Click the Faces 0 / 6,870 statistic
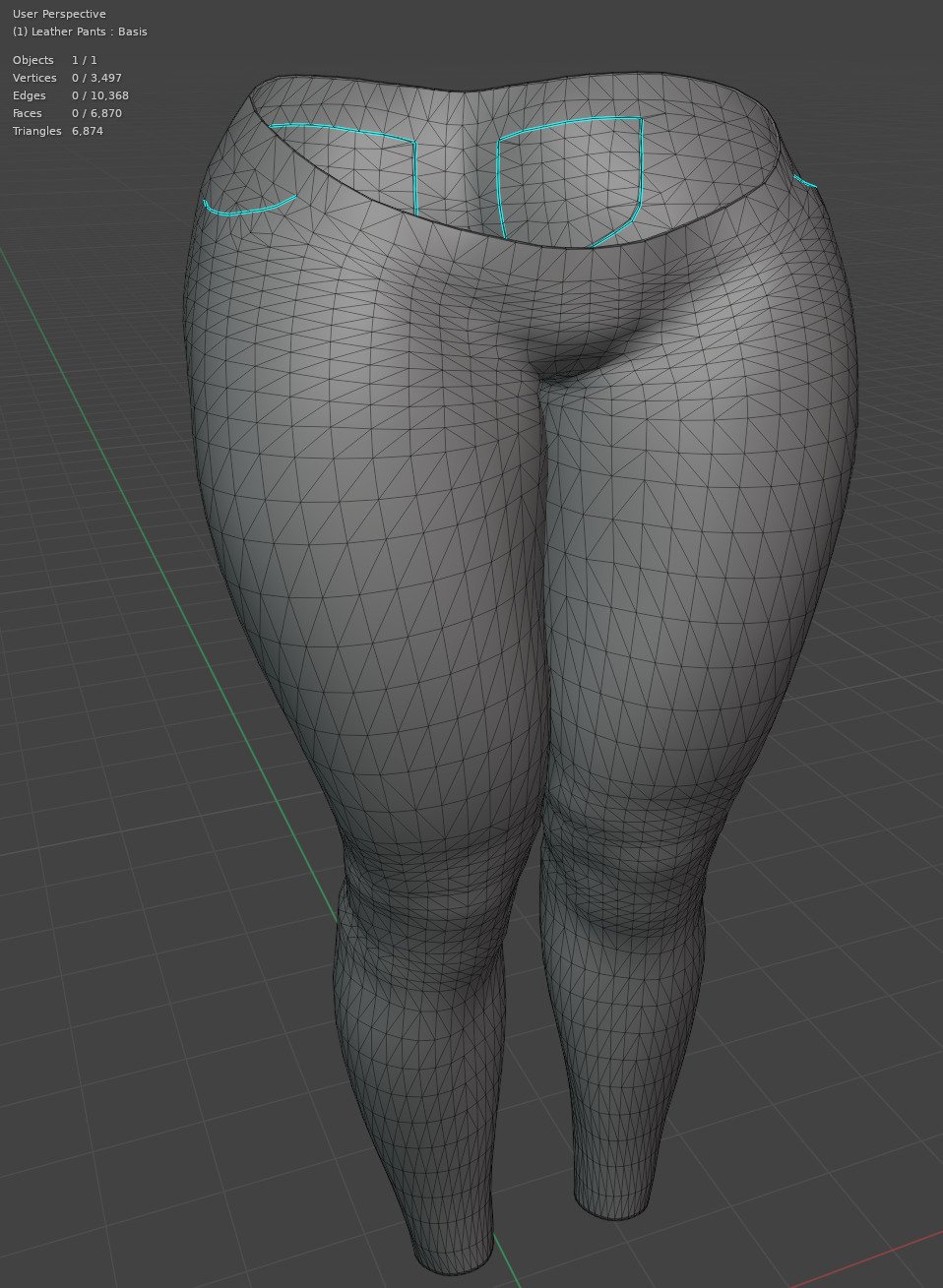This screenshot has width=943, height=1288. coord(67,113)
